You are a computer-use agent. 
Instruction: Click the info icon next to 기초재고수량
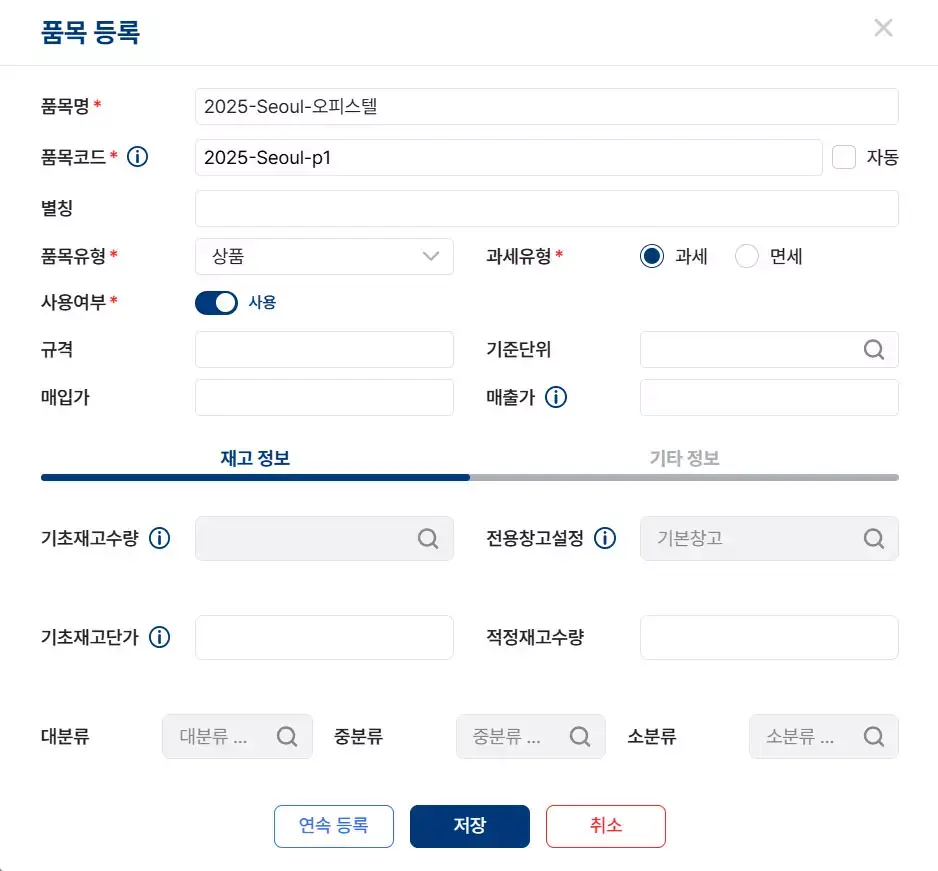[x=159, y=538]
